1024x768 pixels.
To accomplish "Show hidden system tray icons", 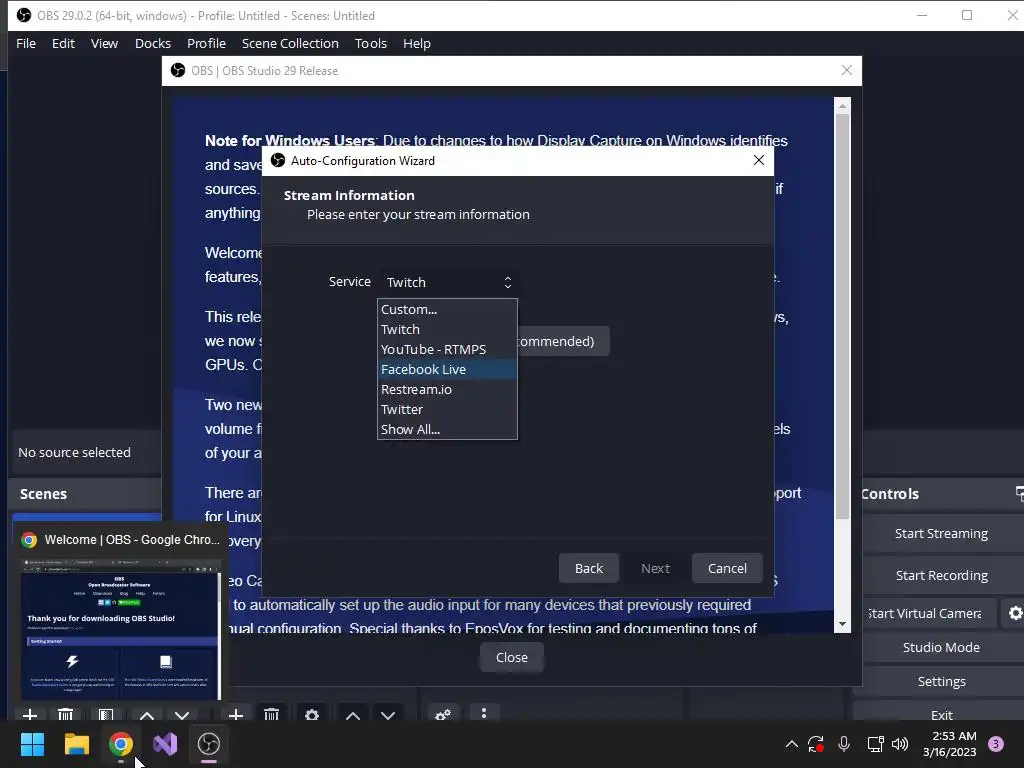I will pos(792,744).
